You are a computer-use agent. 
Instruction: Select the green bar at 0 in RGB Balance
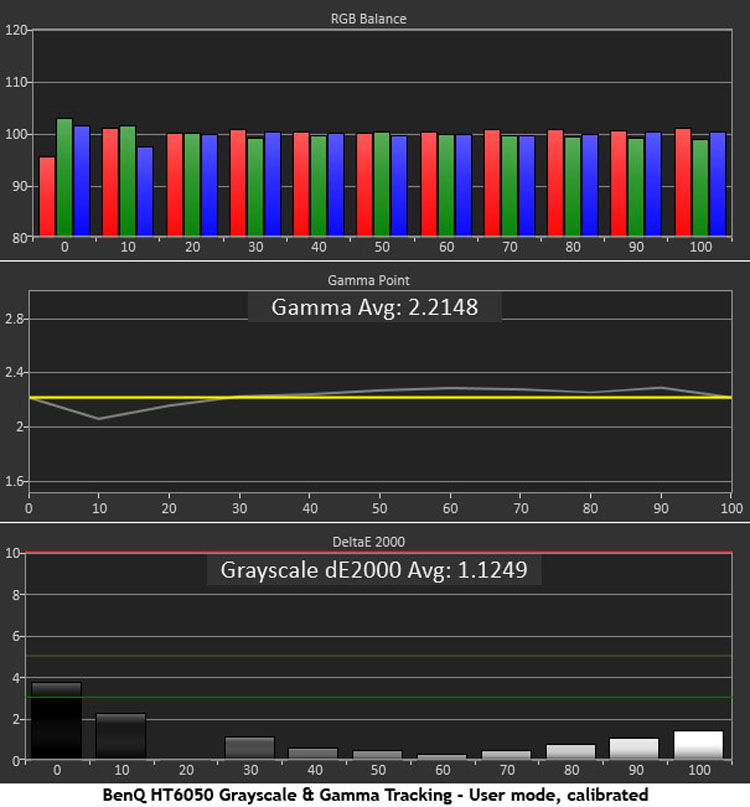(64, 178)
